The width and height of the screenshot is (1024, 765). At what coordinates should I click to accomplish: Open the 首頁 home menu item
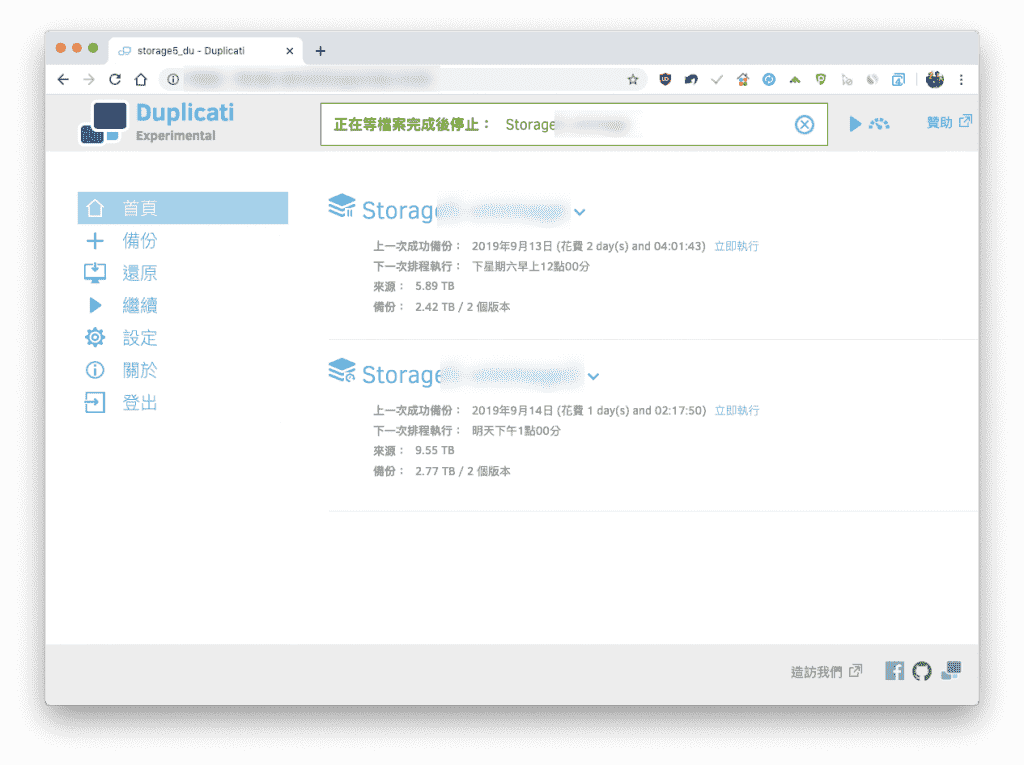183,208
